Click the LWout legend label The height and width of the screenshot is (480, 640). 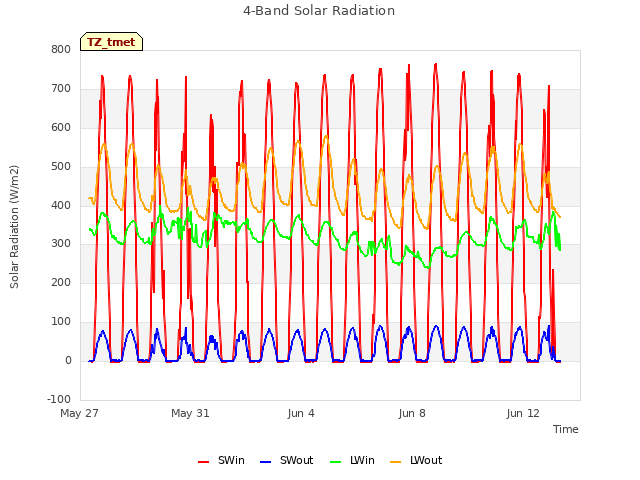tap(426, 460)
